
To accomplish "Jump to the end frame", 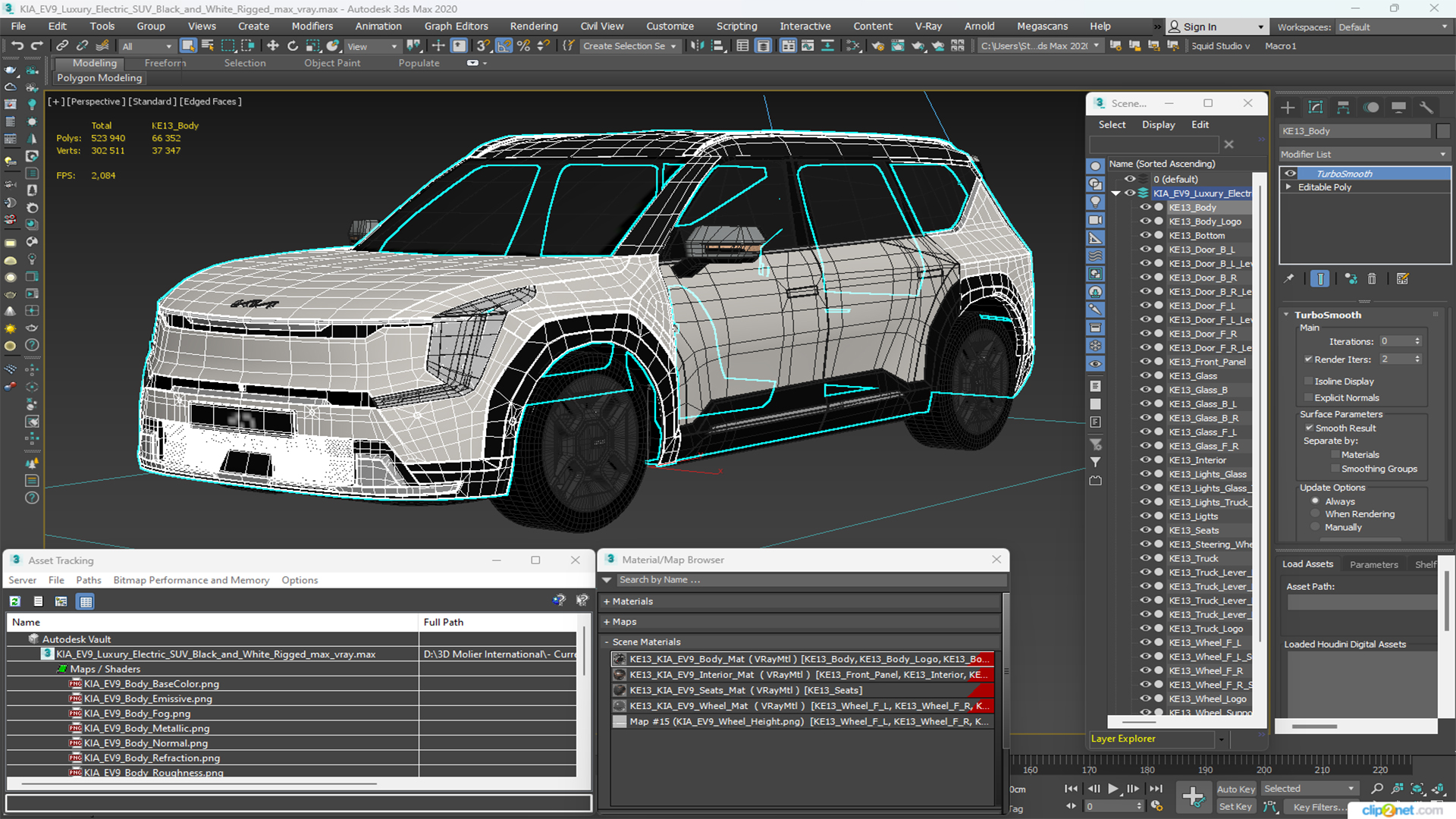I will pos(1156,789).
